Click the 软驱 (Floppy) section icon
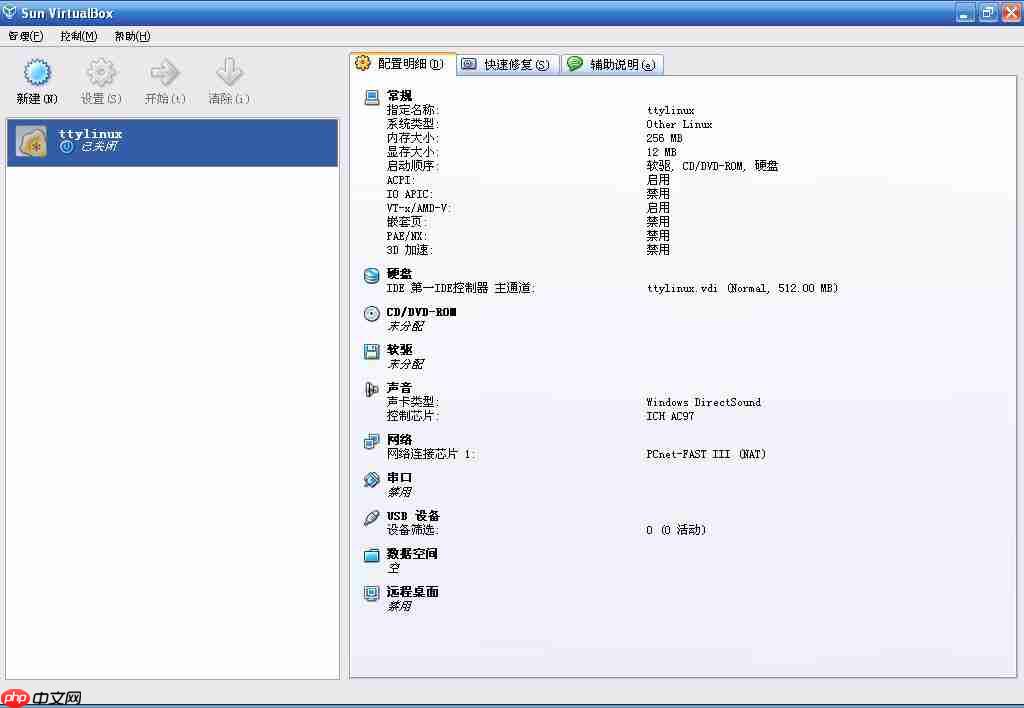 371,351
